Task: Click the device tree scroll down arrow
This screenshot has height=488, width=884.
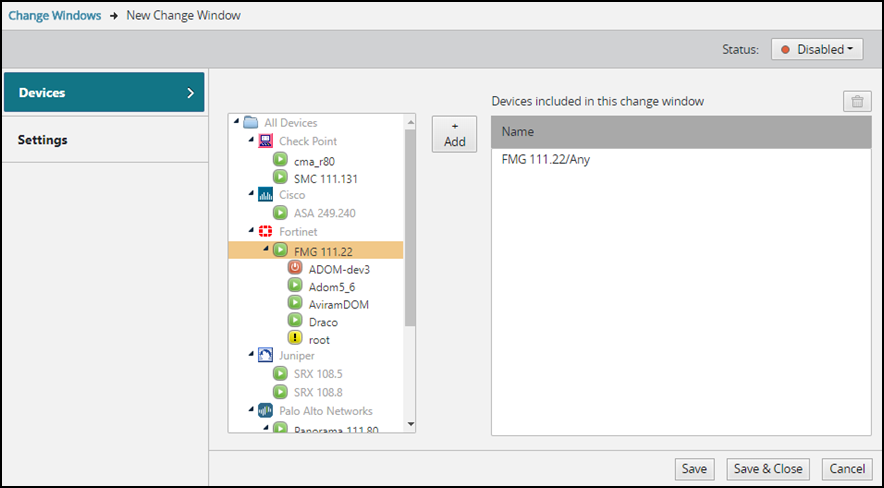Action: (x=409, y=424)
